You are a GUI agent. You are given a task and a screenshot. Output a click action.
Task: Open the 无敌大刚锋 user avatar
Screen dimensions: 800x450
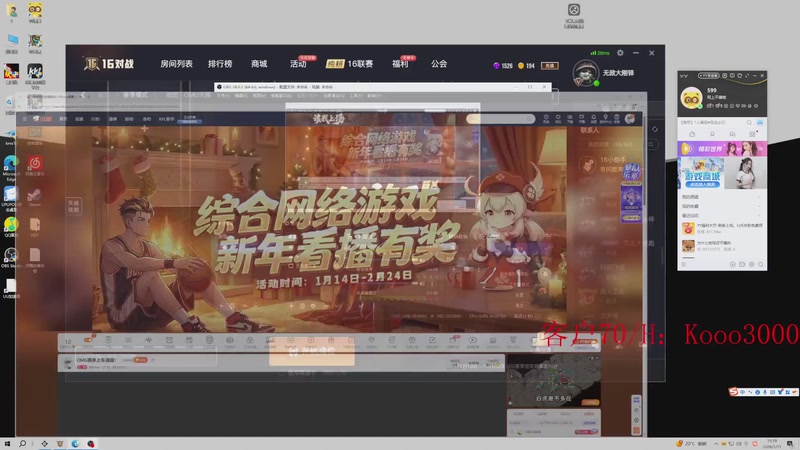[585, 73]
